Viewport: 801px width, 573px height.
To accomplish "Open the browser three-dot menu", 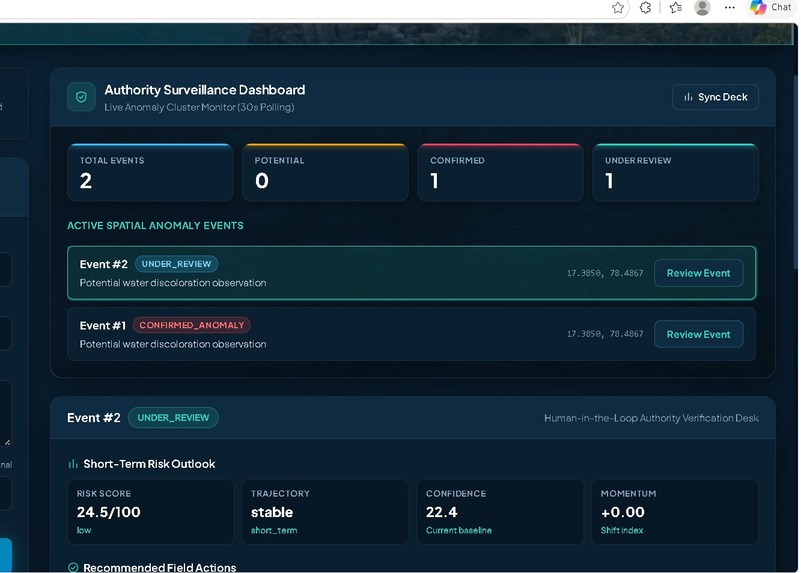I will point(729,8).
